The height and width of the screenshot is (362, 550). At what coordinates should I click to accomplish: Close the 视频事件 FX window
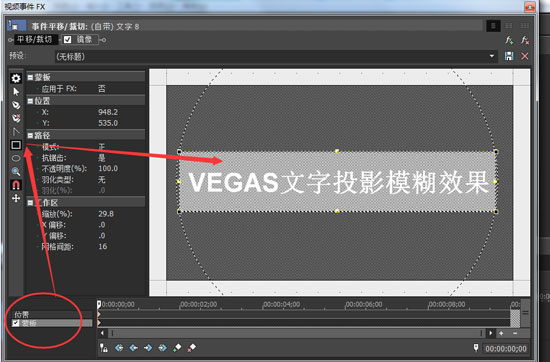(530, 7)
